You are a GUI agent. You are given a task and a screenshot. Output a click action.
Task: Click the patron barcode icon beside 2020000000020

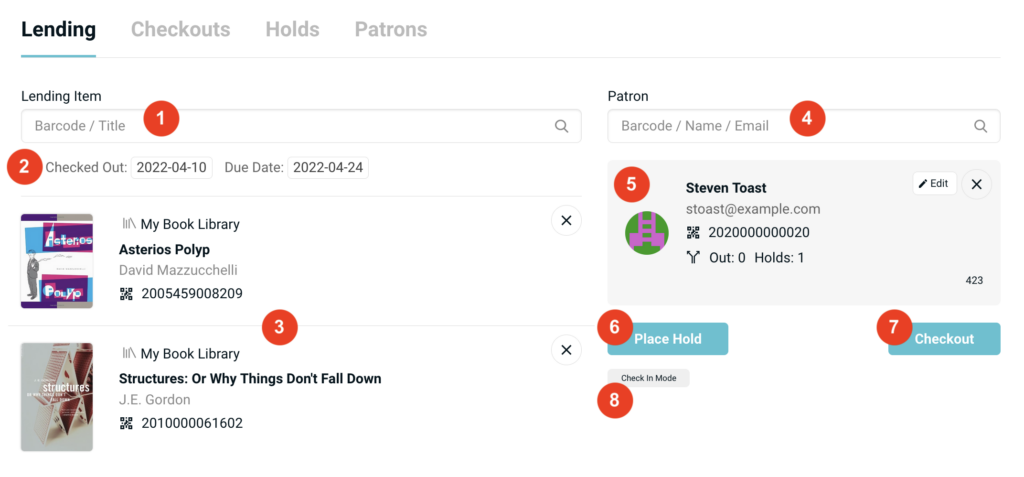pyautogui.click(x=693, y=233)
